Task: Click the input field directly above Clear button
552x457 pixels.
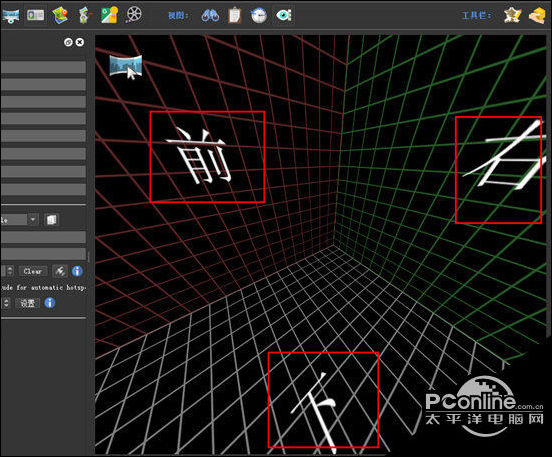Action: coord(43,254)
